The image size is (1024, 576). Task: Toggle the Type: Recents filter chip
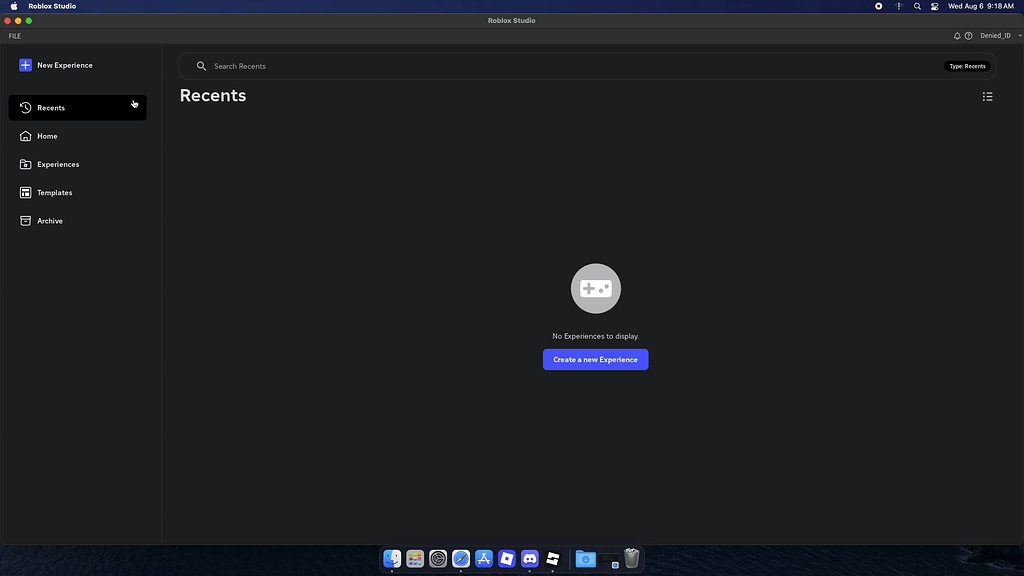pyautogui.click(x=966, y=65)
